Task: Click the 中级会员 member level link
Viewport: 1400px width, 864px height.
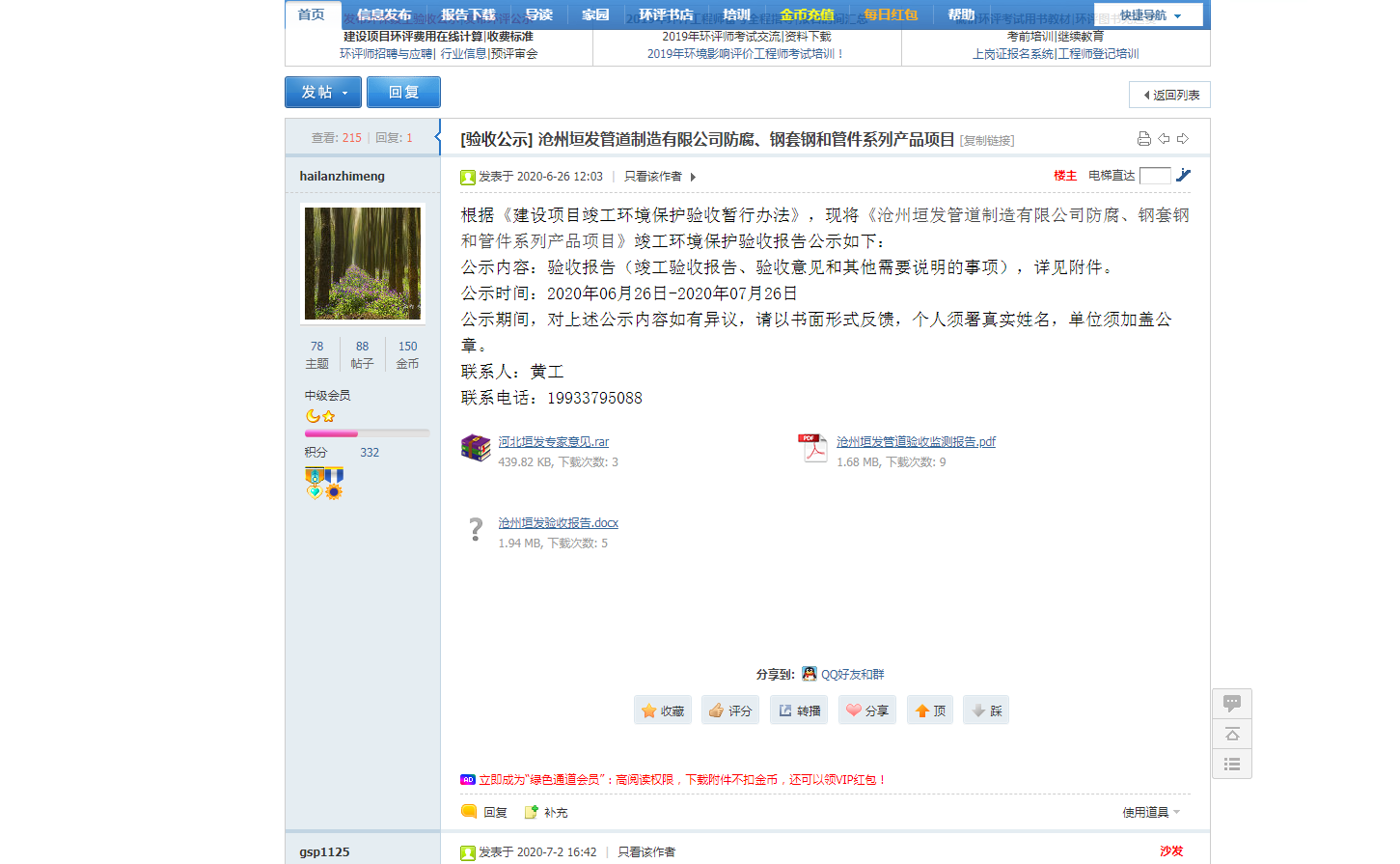Action: coord(328,396)
